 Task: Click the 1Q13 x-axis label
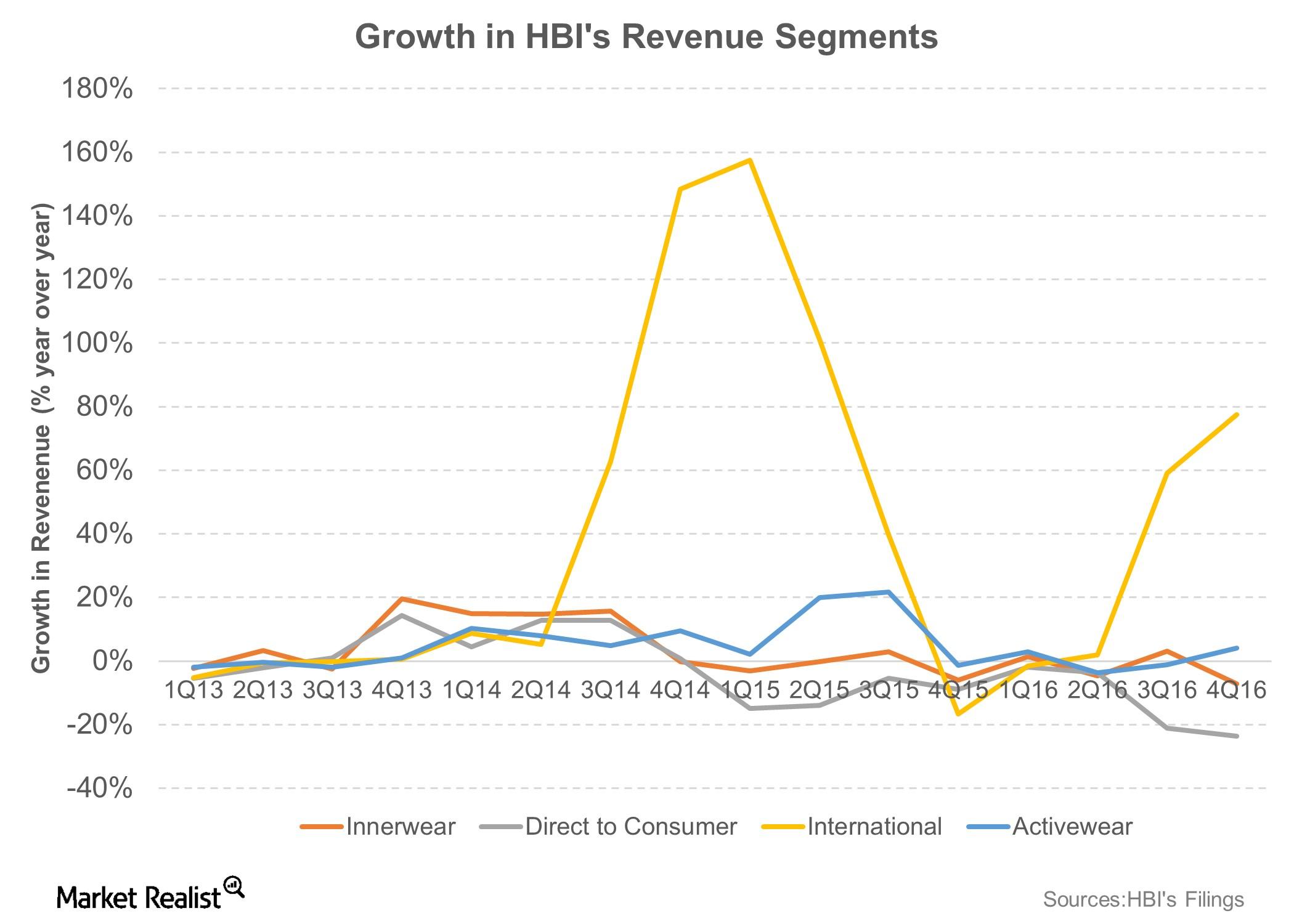pyautogui.click(x=193, y=690)
